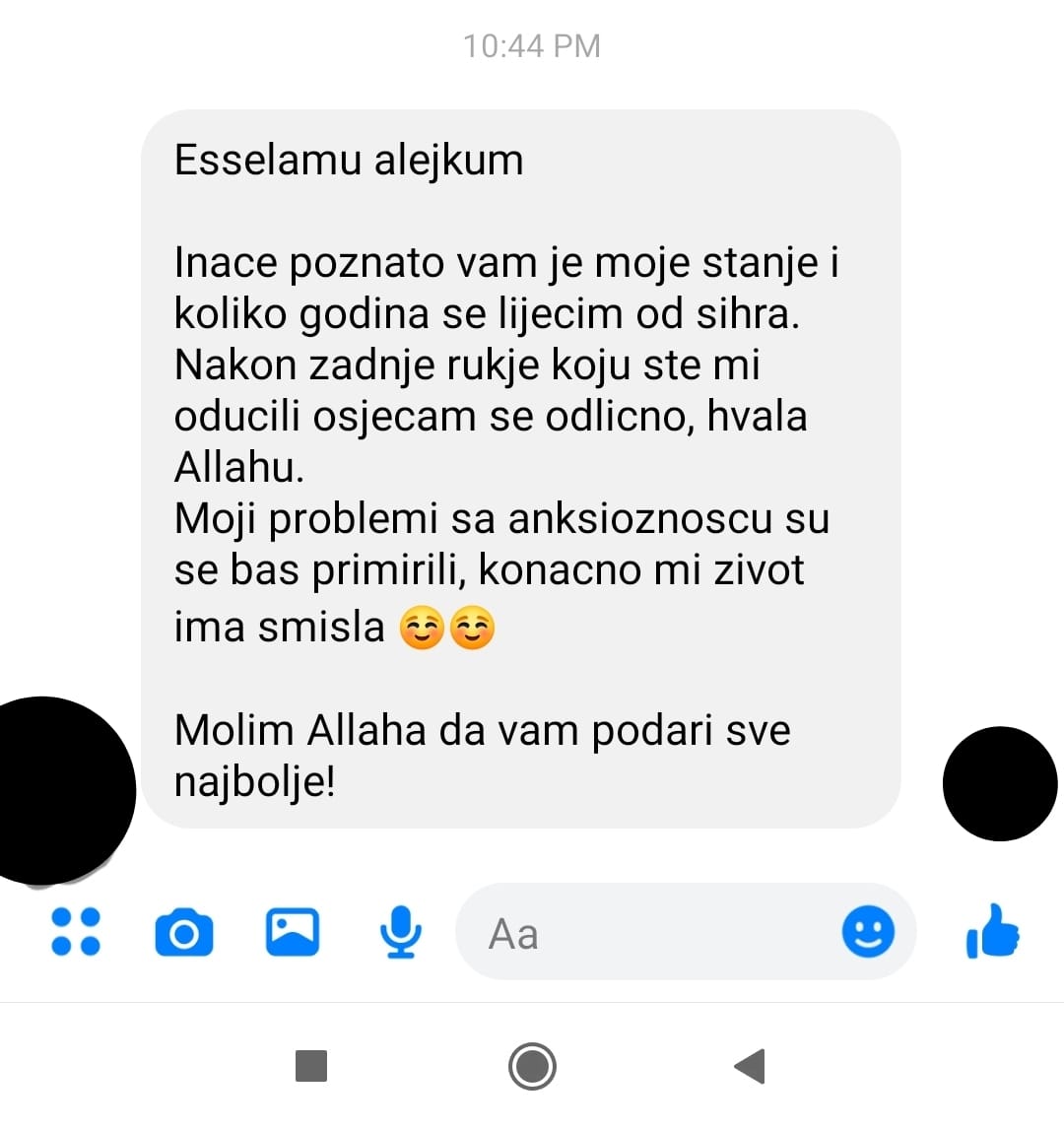Open the photo gallery picker
The image size is (1064, 1130).
pyautogui.click(x=292, y=932)
